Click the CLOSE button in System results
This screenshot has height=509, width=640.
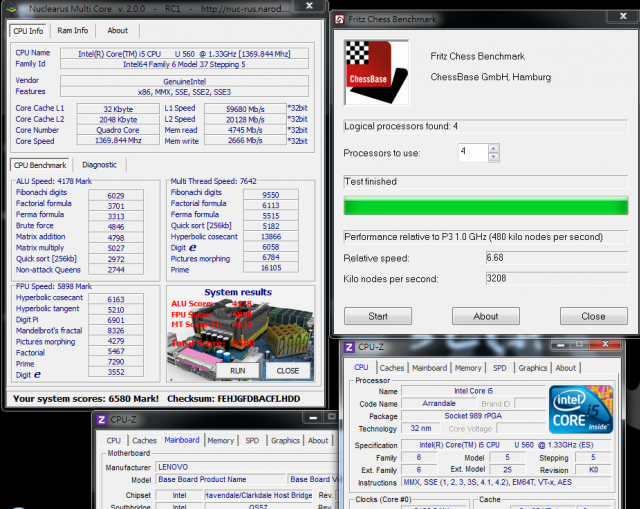[287, 371]
